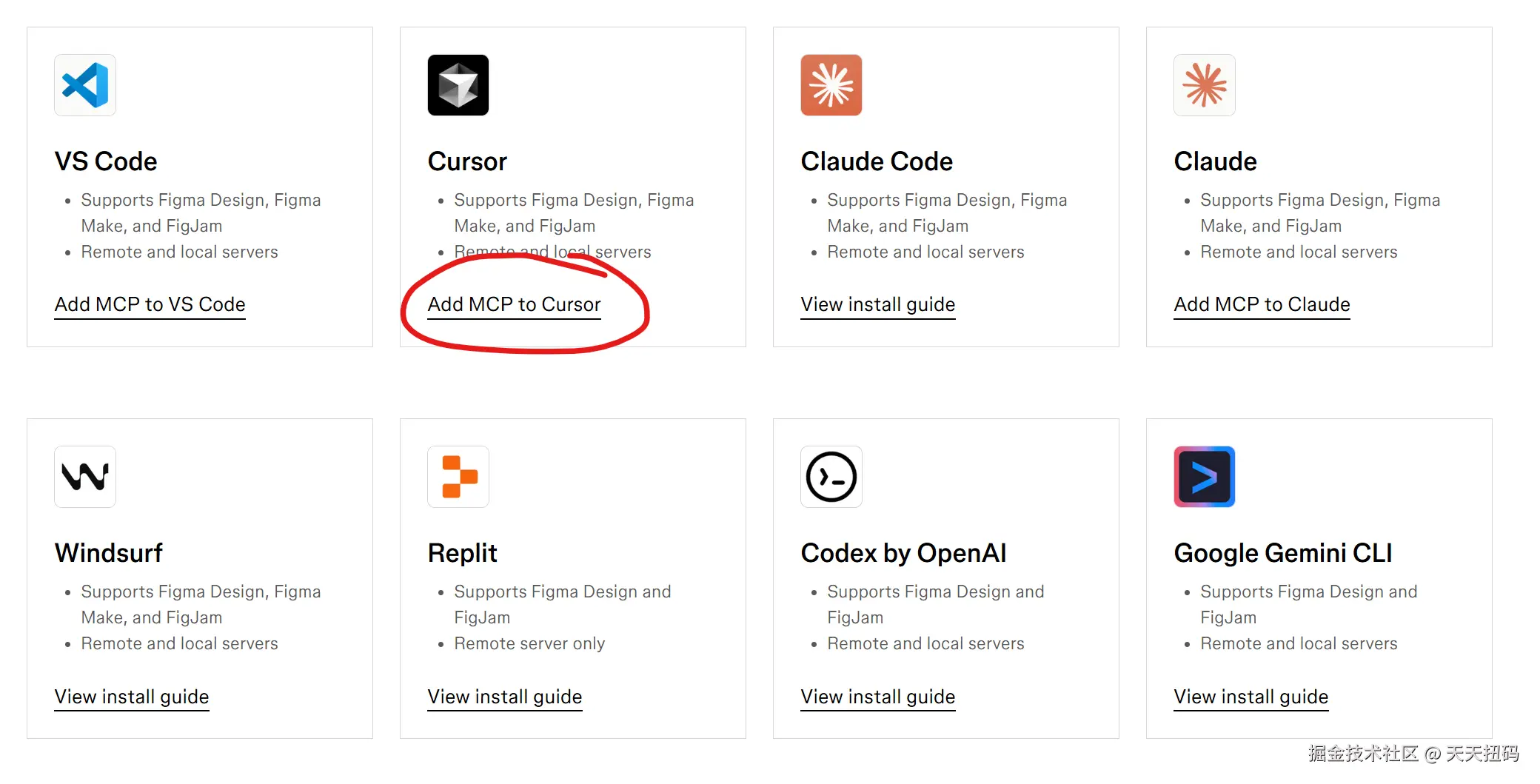The height and width of the screenshot is (784, 1540).
Task: Click Windsurf's 'Supports Figma Design' bullet text
Action: (201, 605)
